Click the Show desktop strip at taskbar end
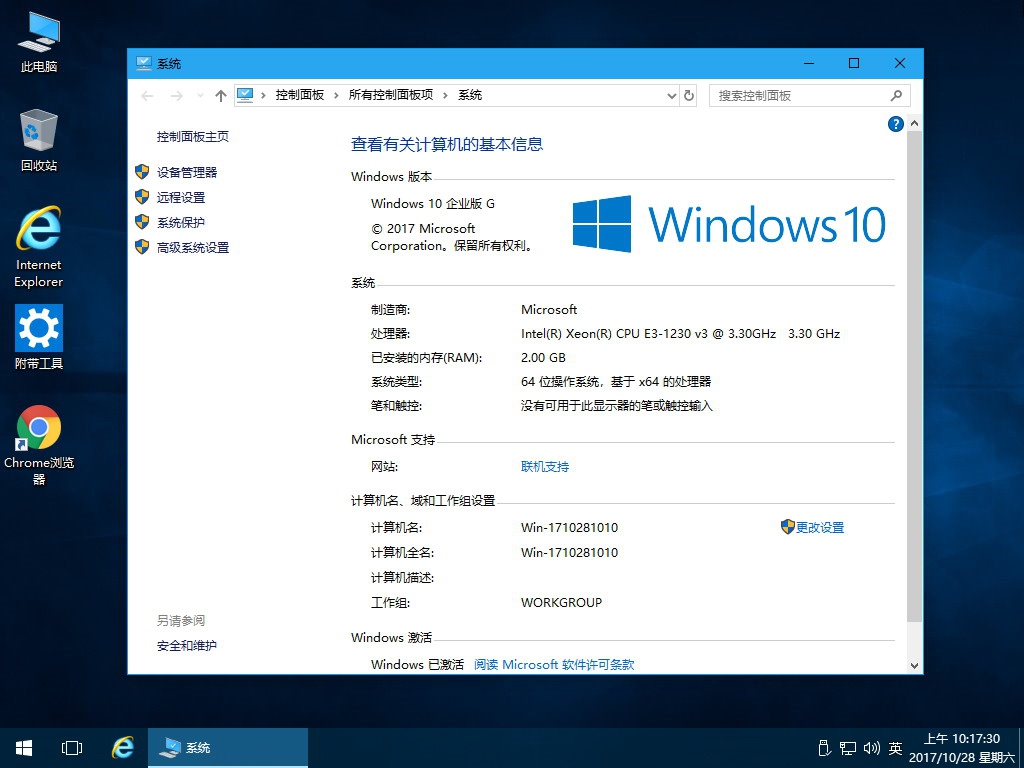Image resolution: width=1024 pixels, height=768 pixels. (x=1021, y=748)
